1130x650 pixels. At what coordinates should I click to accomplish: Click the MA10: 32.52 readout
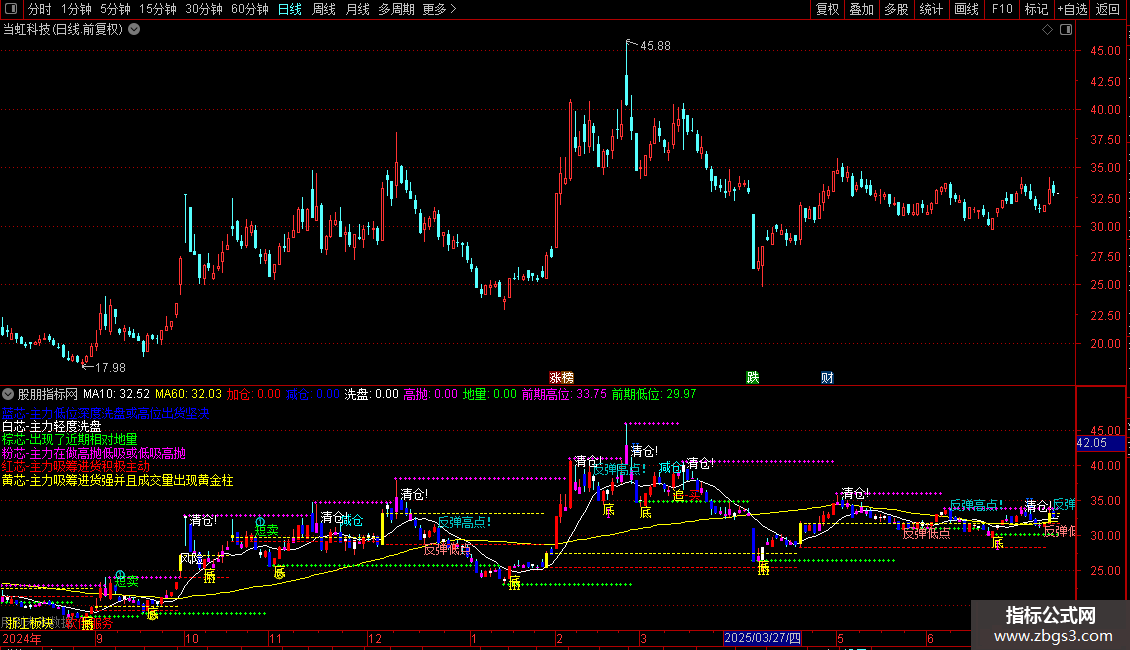pyautogui.click(x=116, y=394)
